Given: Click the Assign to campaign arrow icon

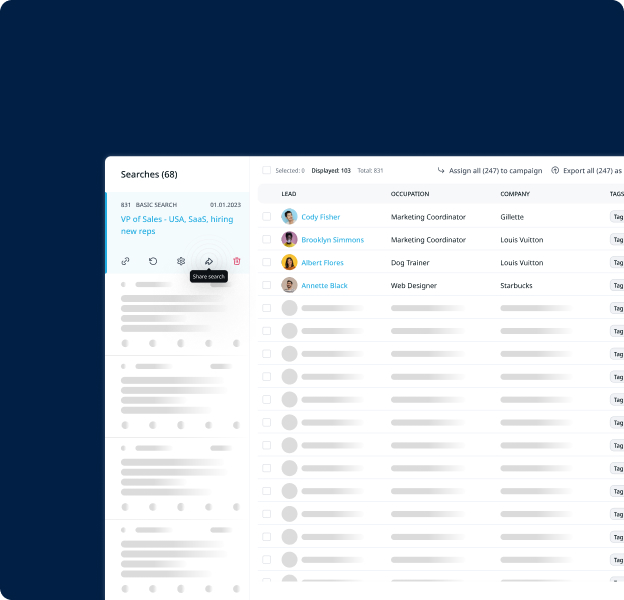Looking at the screenshot, I should pyautogui.click(x=441, y=170).
